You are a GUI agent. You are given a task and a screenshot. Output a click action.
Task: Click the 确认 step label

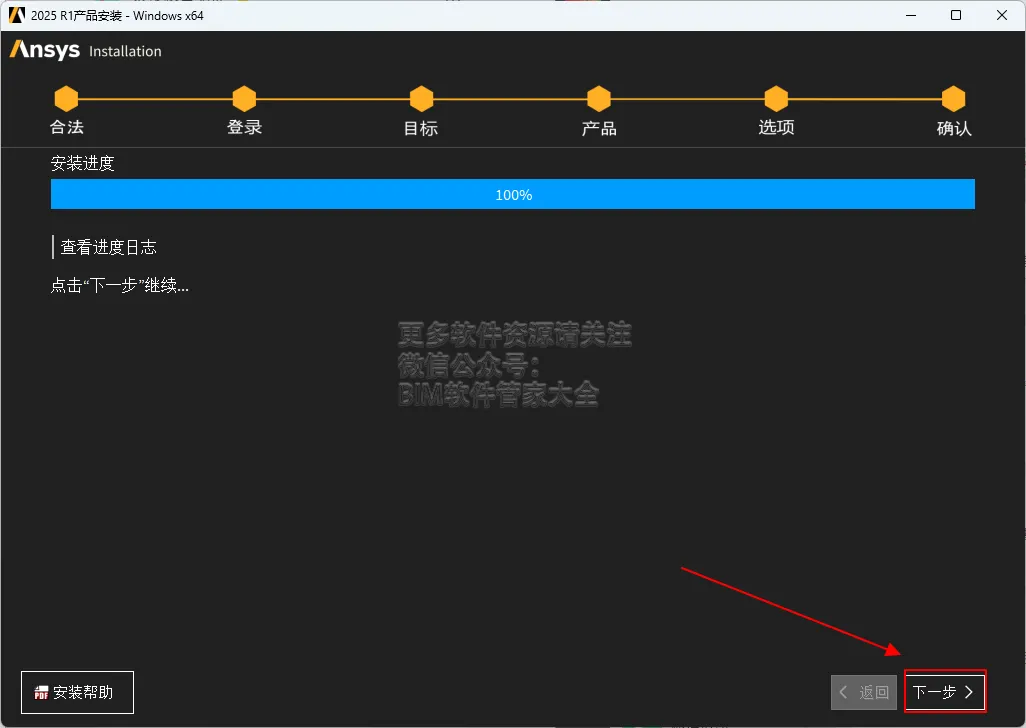pos(953,128)
